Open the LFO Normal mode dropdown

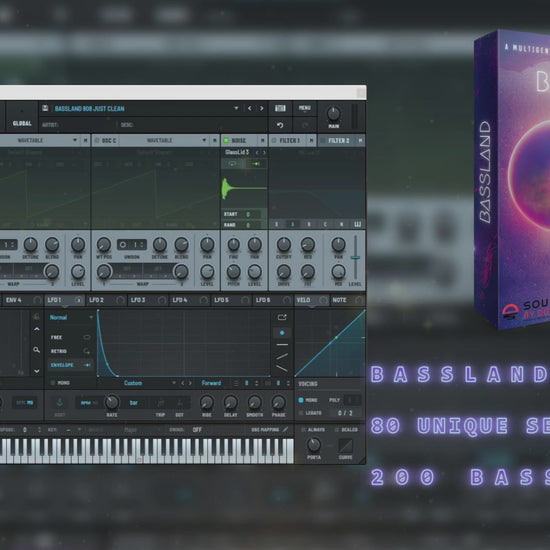pyautogui.click(x=71, y=317)
